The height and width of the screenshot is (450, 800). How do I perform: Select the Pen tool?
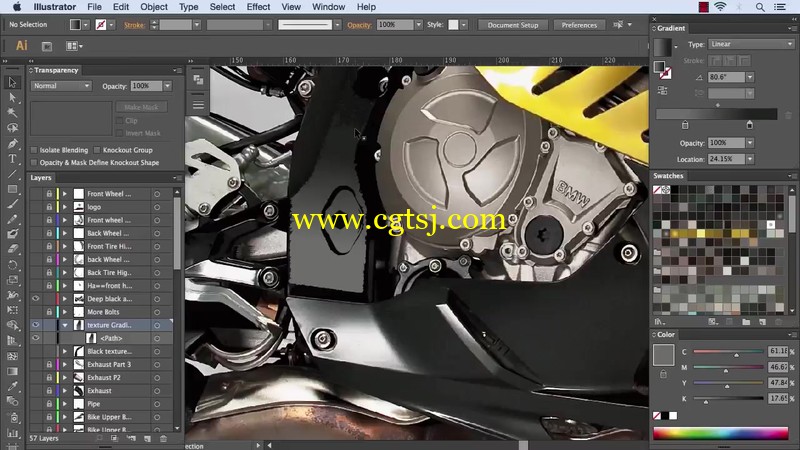[x=12, y=143]
